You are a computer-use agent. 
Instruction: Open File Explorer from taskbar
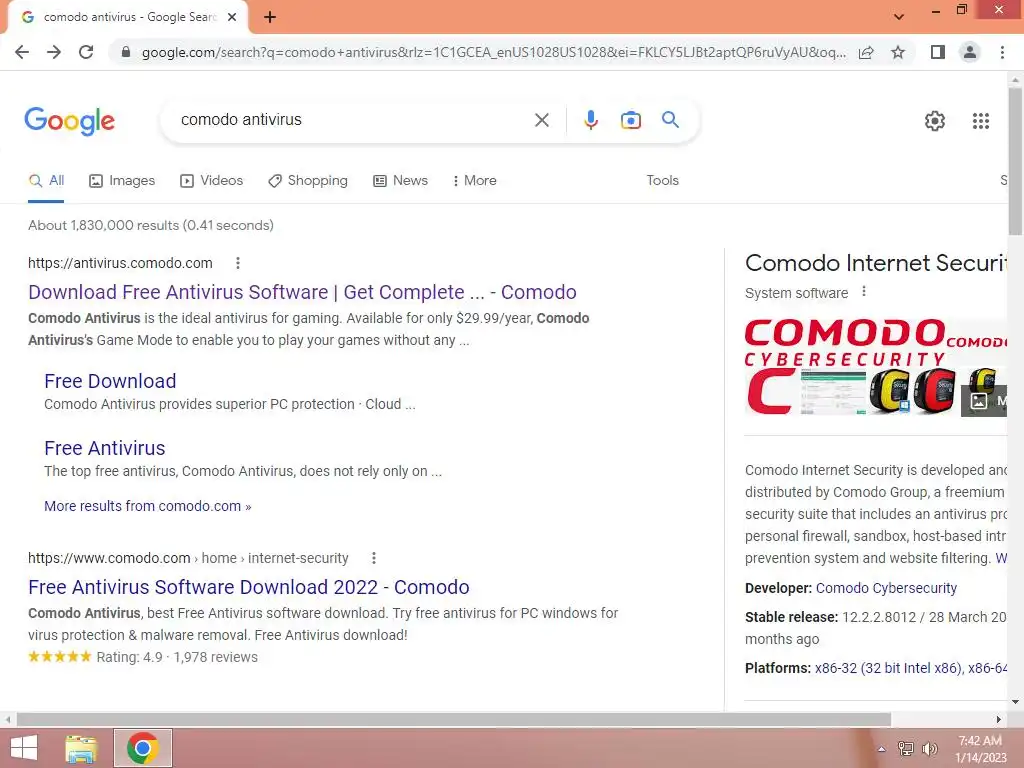pos(82,748)
